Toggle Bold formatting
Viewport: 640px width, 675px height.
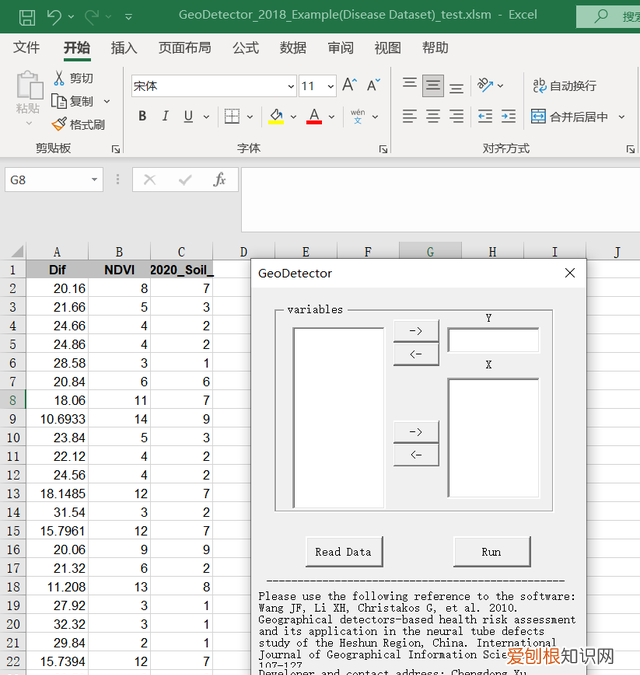click(142, 117)
